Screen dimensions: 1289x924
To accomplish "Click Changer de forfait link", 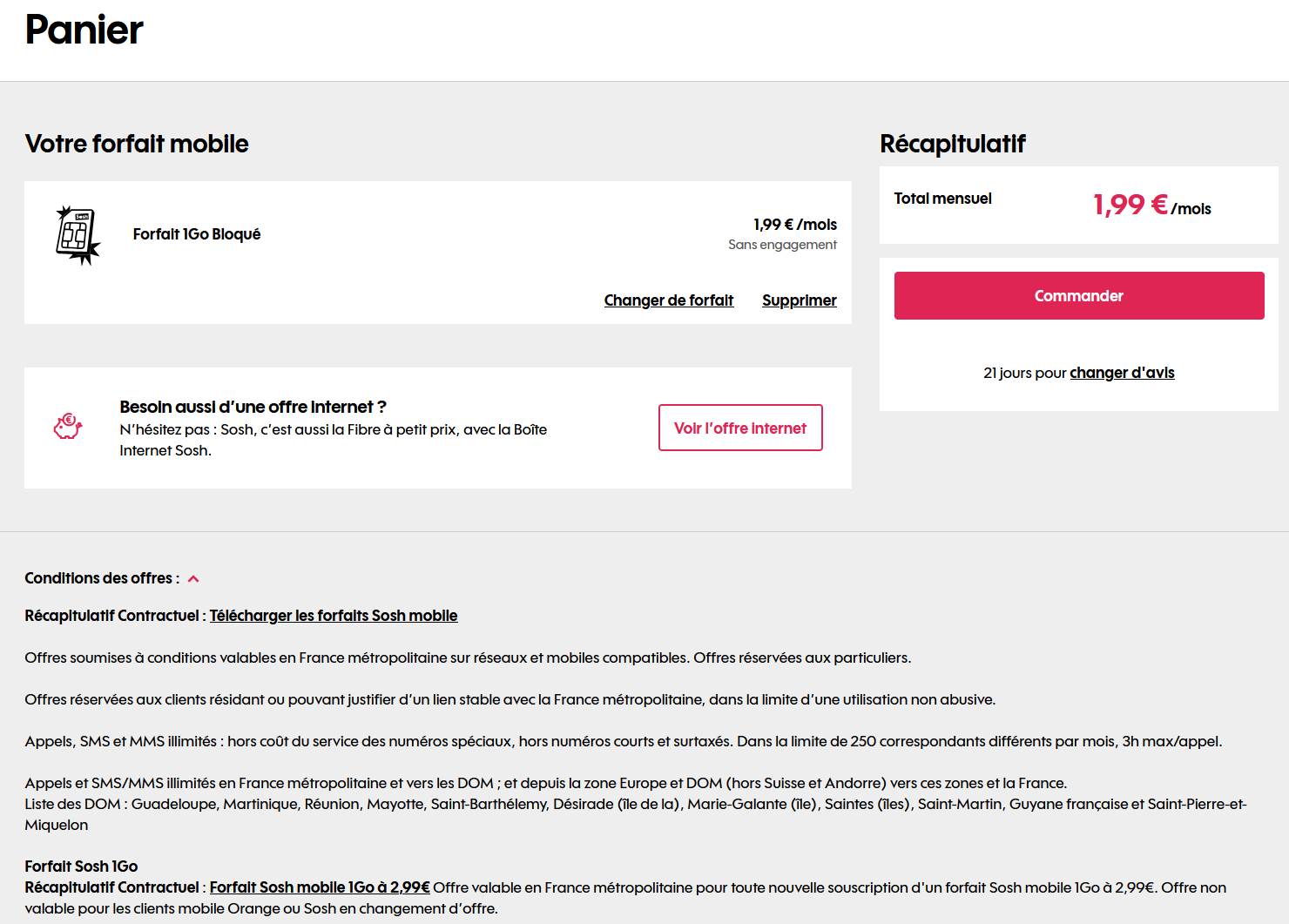I will click(x=669, y=300).
